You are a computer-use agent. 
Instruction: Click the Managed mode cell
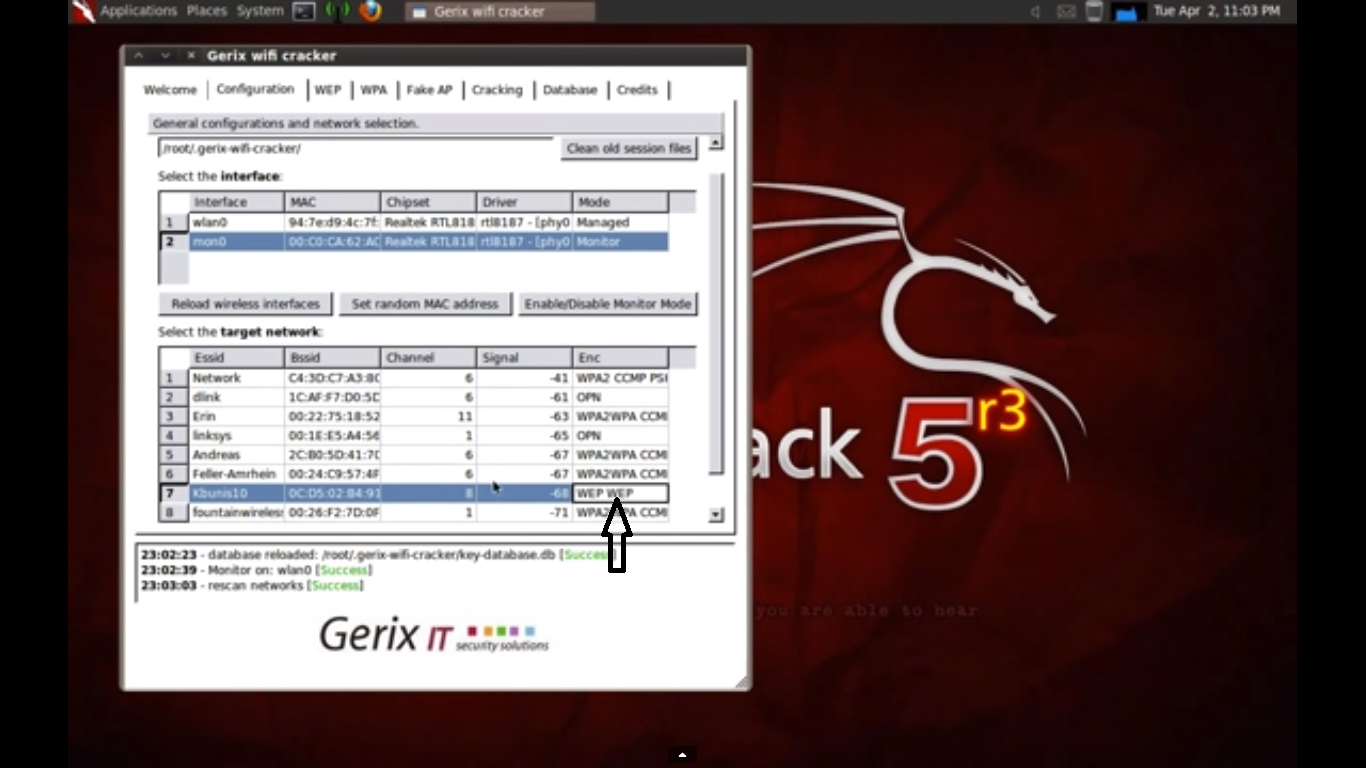620,222
